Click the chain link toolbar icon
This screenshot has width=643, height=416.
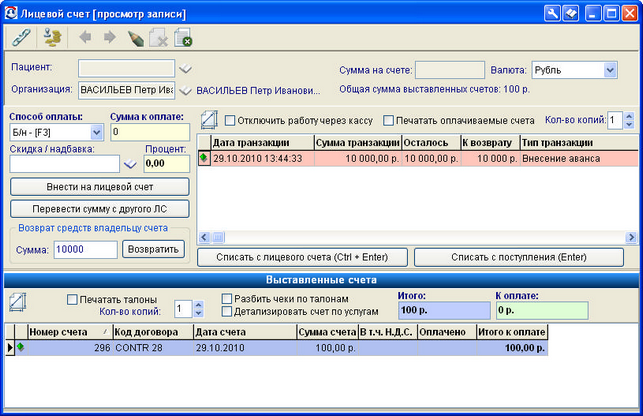point(21,38)
